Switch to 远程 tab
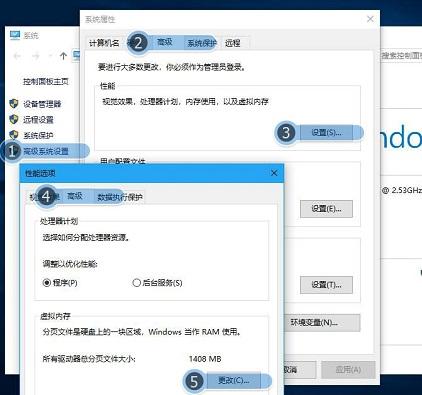 point(233,43)
